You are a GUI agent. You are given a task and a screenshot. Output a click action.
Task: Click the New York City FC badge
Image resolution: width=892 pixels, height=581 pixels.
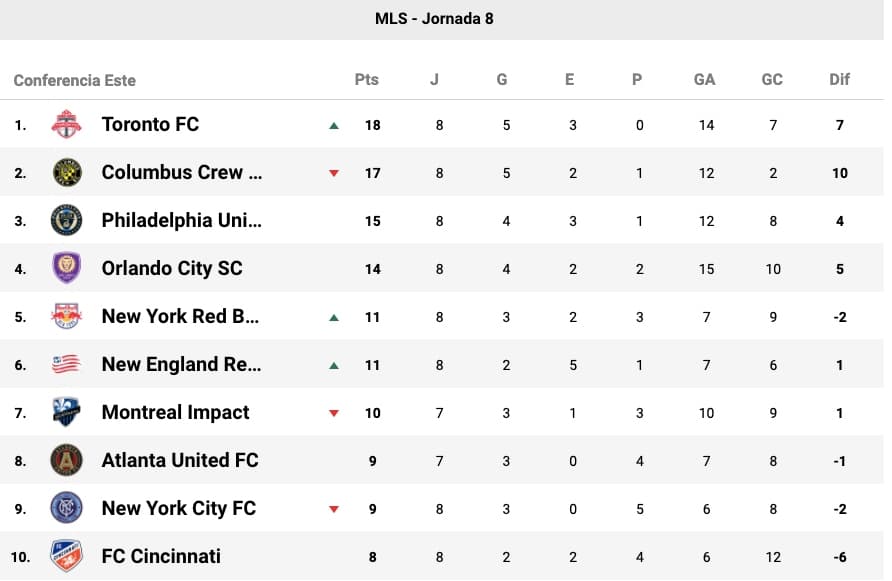pos(66,509)
